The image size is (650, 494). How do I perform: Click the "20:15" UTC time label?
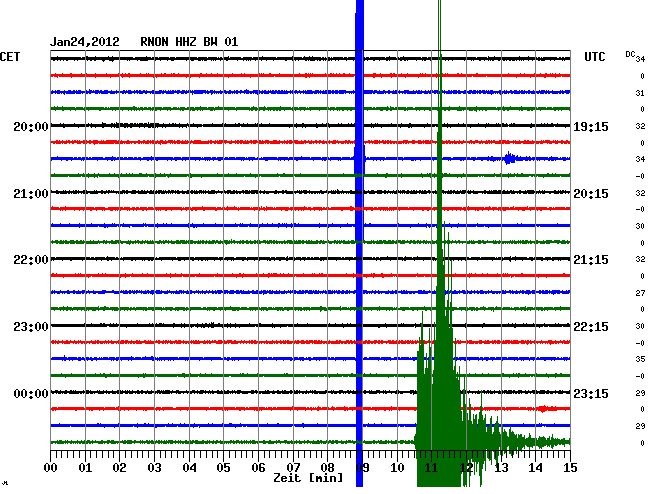click(x=591, y=194)
